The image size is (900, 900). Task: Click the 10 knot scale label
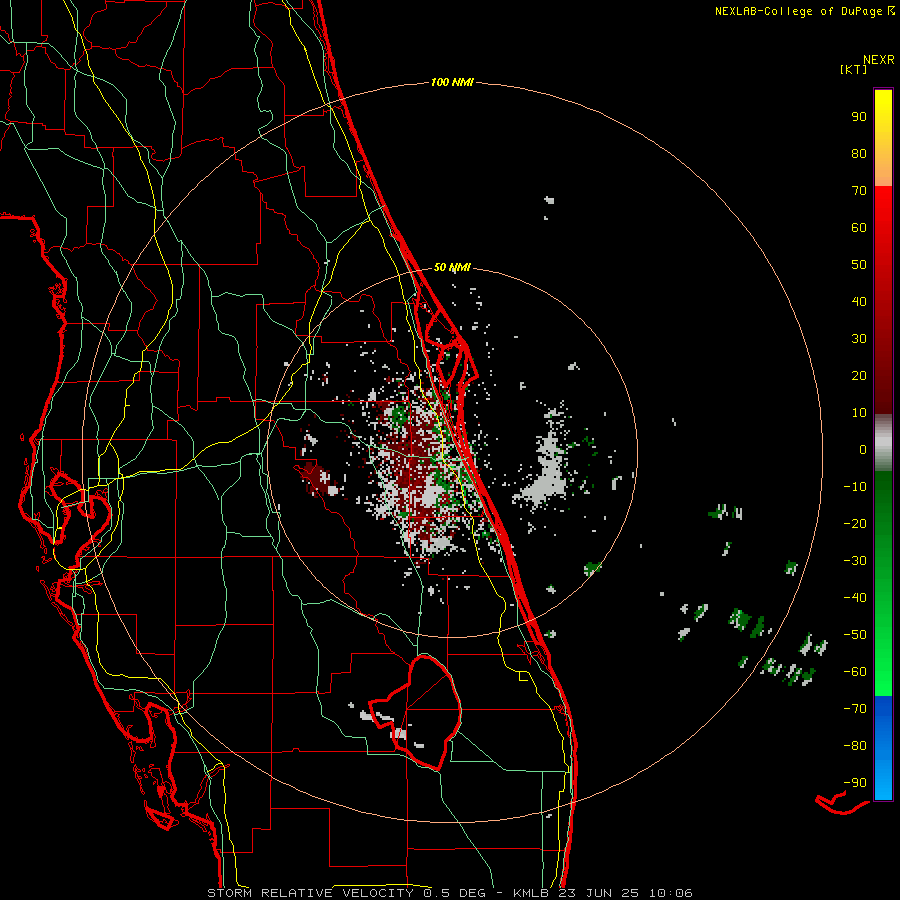coord(859,413)
